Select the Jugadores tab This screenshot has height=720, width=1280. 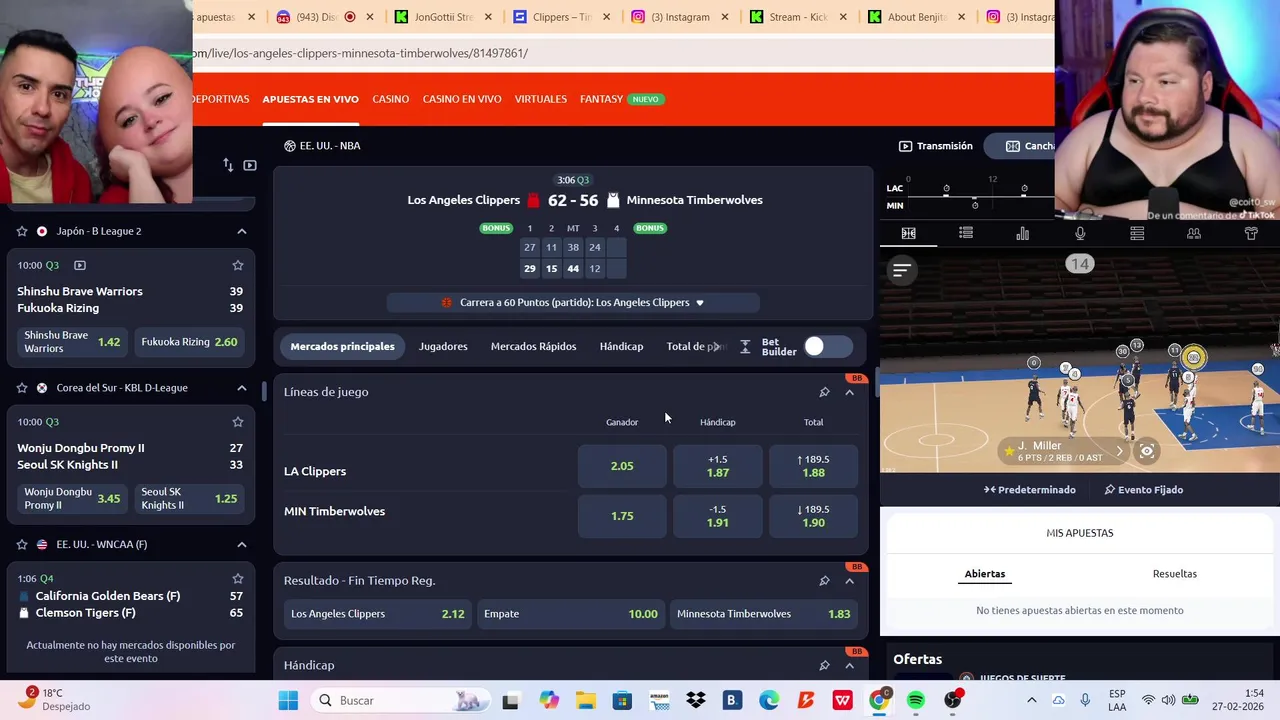coord(443,346)
